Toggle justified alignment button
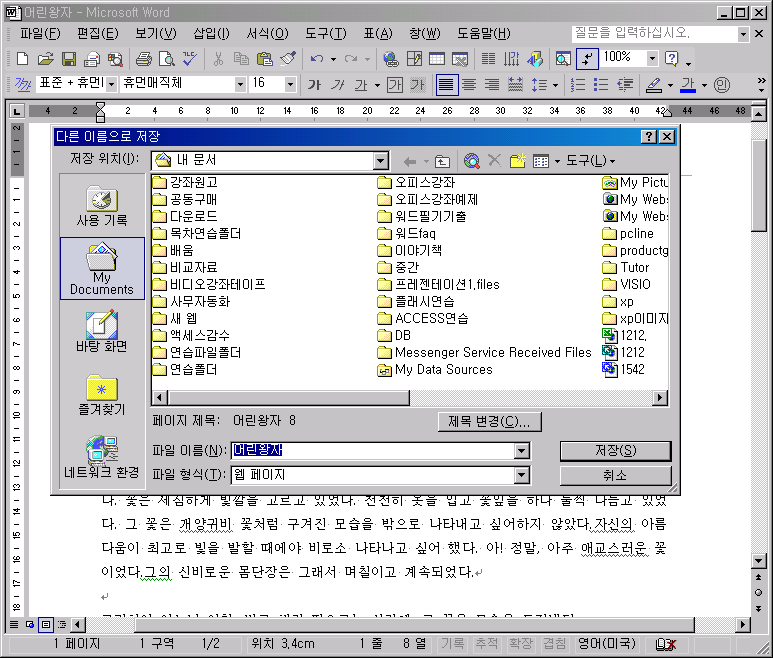The height and width of the screenshot is (658, 773). [446, 85]
